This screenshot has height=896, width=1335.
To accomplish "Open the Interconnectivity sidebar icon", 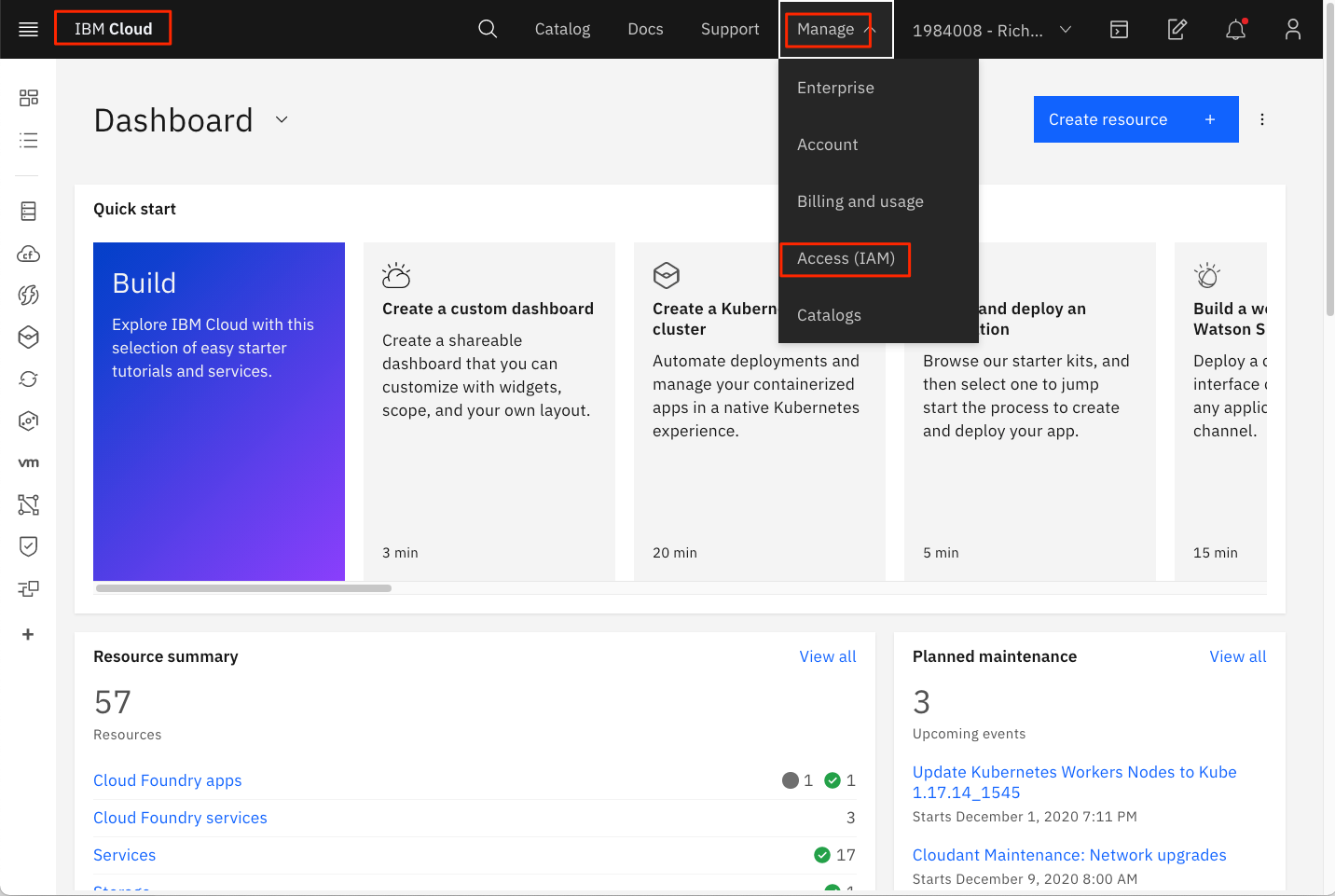I will 28,588.
